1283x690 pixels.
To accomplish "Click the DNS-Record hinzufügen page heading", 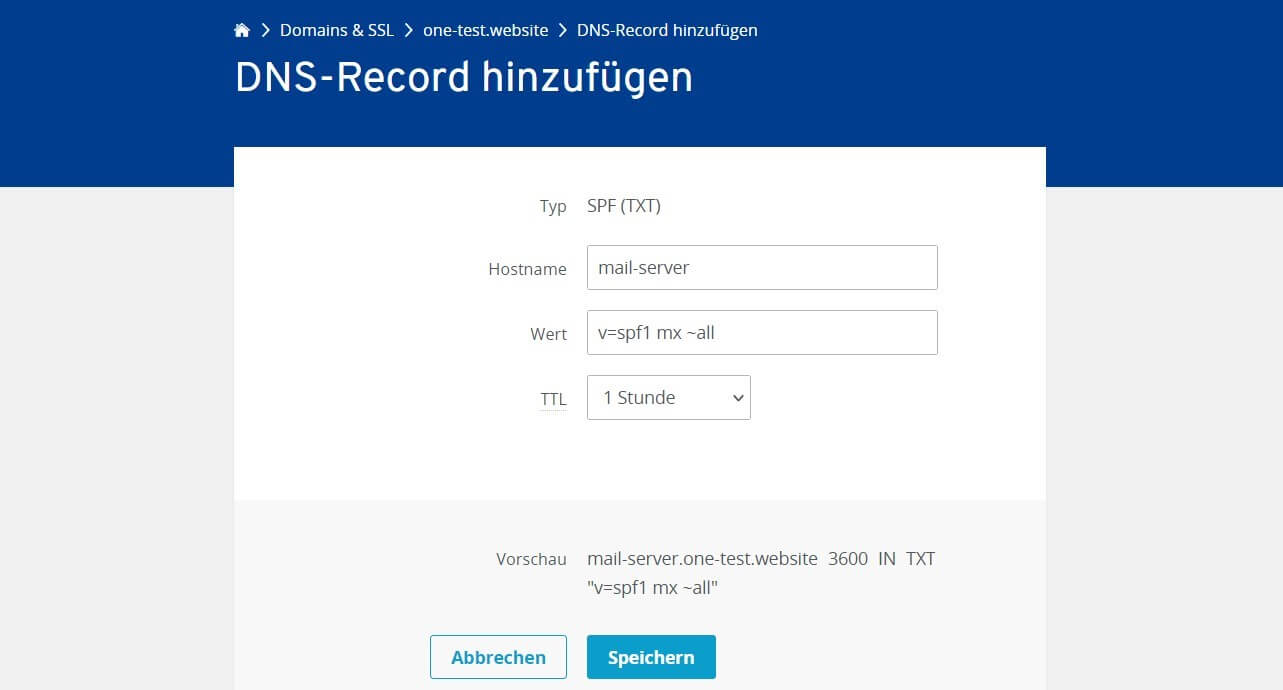I will pos(464,77).
